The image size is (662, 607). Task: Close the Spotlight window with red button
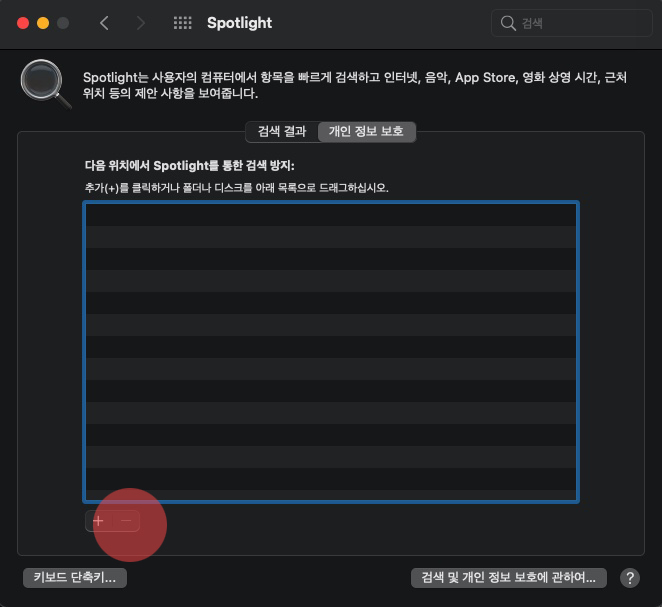pyautogui.click(x=23, y=23)
